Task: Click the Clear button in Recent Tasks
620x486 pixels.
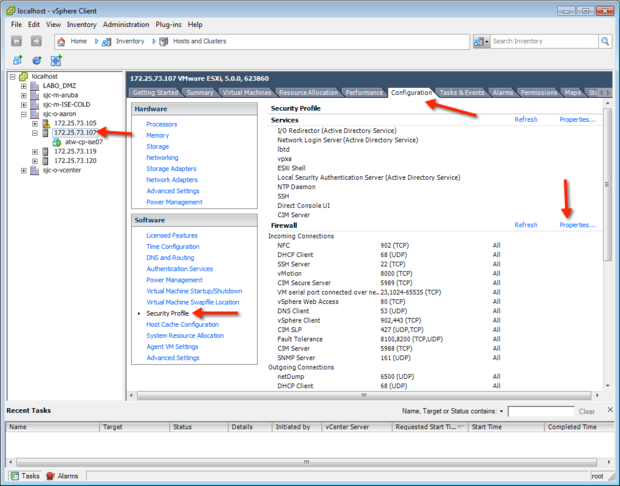Action: click(x=586, y=411)
